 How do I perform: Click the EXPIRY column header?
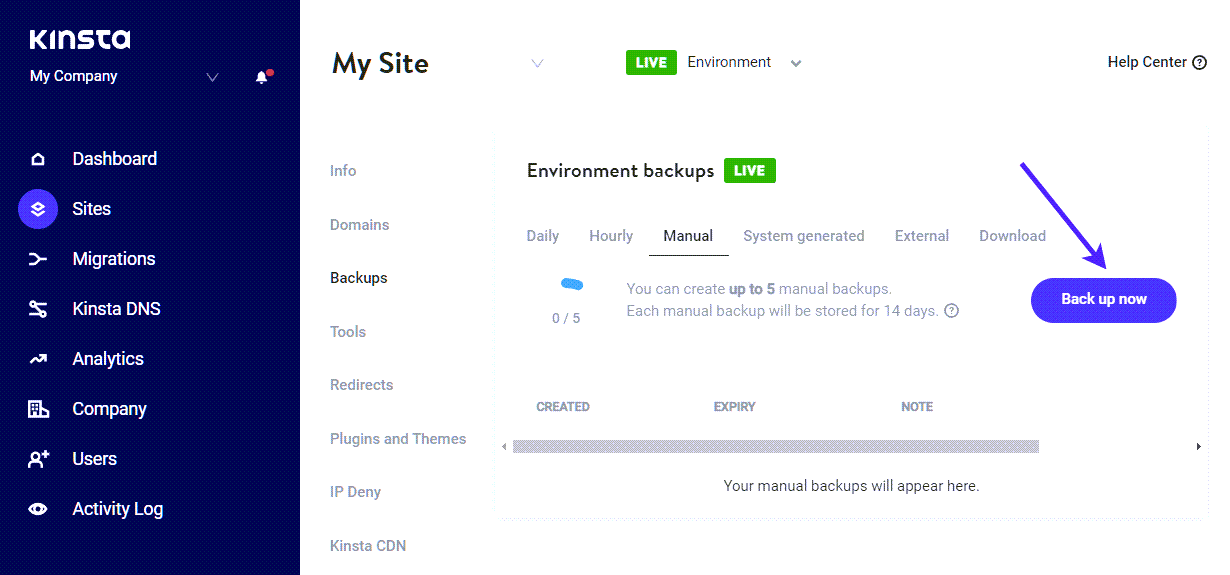[x=735, y=407]
